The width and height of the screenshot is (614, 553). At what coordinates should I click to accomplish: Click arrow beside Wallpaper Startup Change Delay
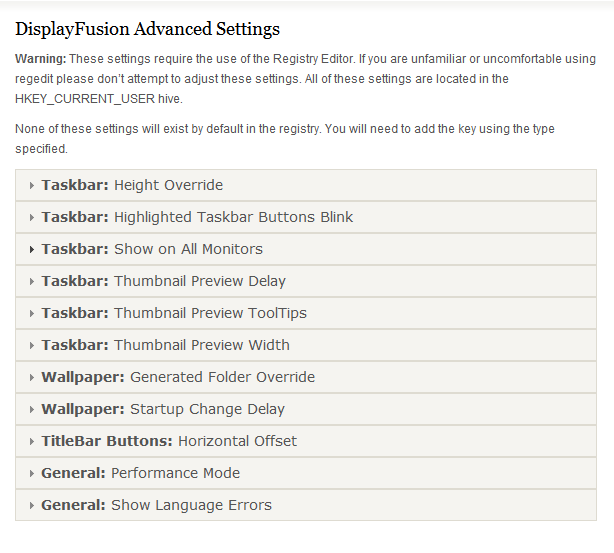(x=32, y=409)
